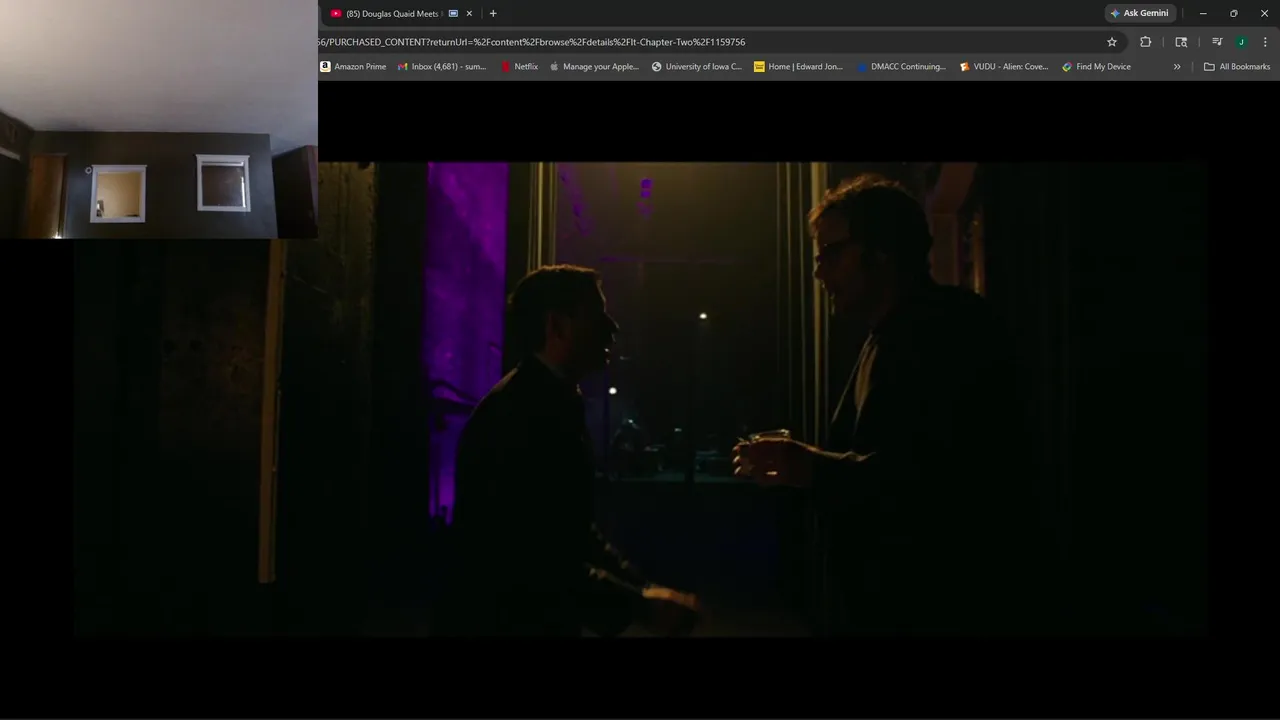Click the webcam overlay preview
The width and height of the screenshot is (1280, 720).
(159, 119)
